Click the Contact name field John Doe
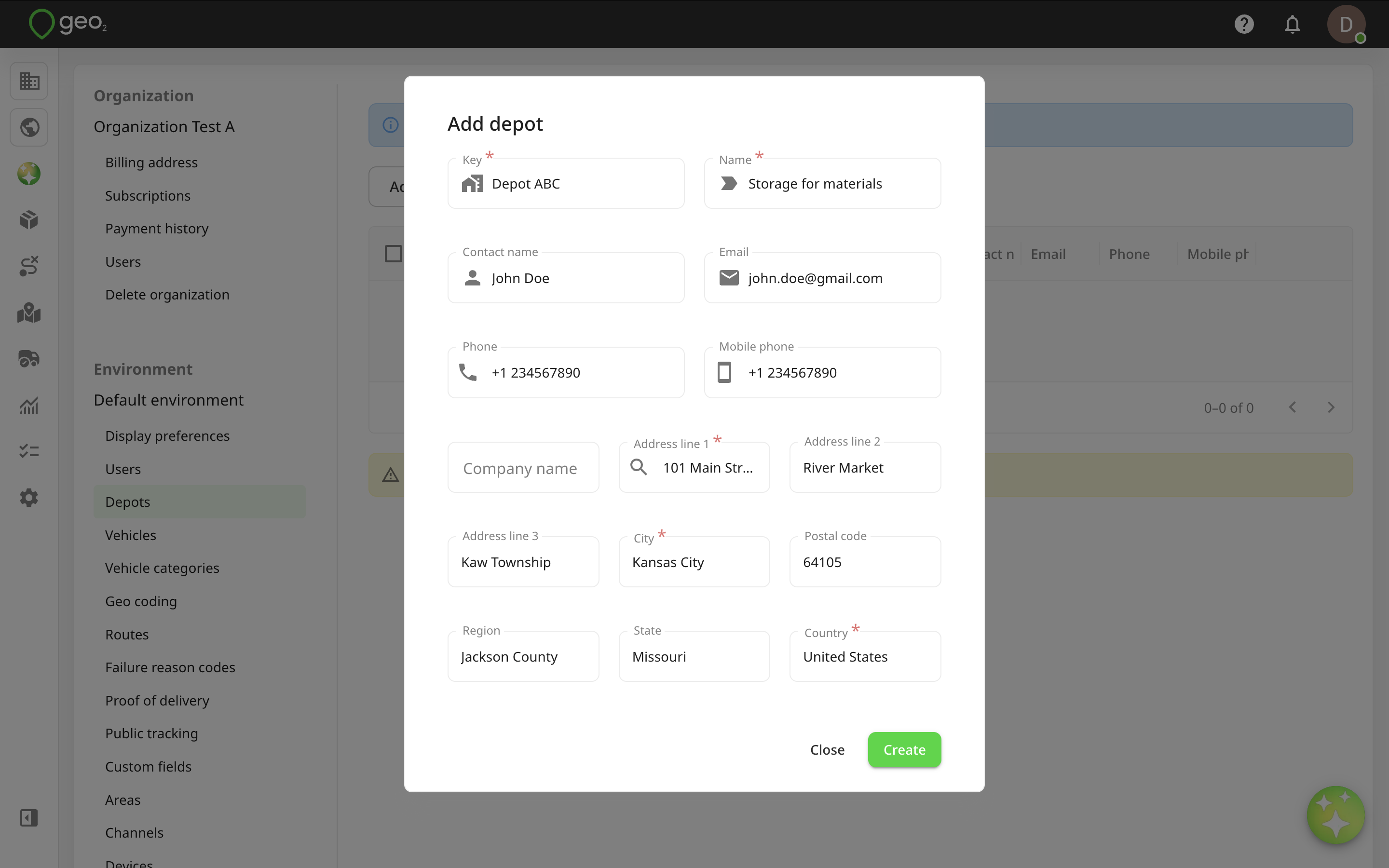1389x868 pixels. [566, 278]
